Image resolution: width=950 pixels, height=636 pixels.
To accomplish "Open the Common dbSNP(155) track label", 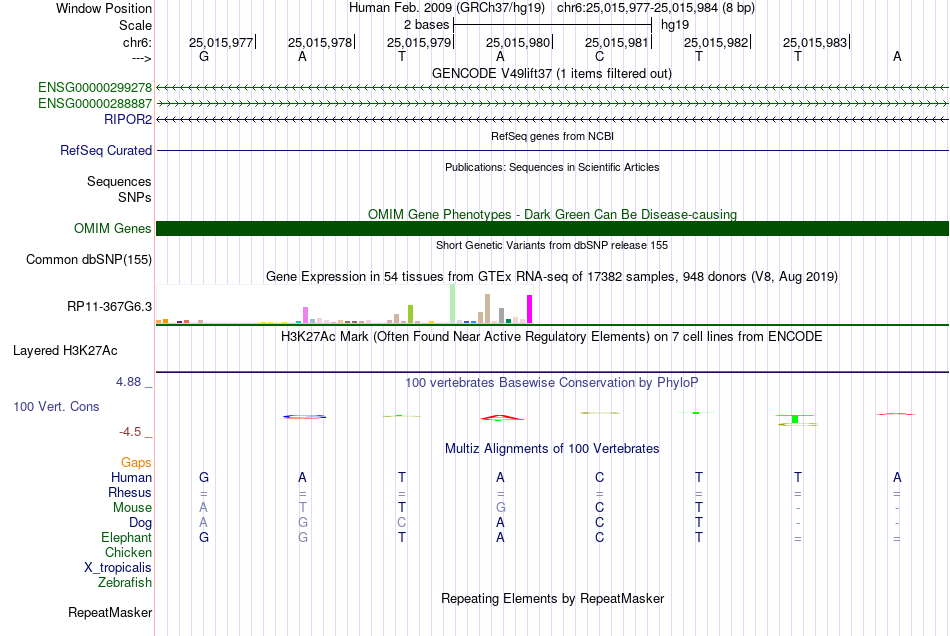I will click(89, 259).
